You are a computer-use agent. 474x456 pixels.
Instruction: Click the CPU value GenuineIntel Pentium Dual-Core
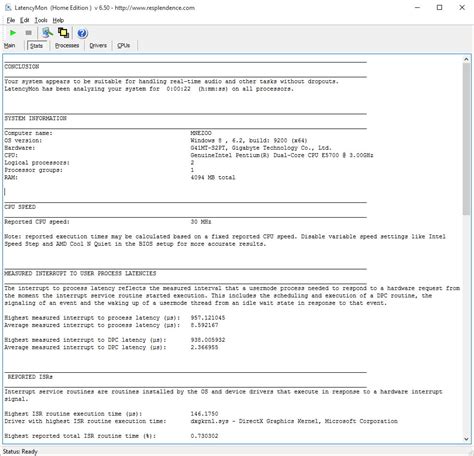282,155
